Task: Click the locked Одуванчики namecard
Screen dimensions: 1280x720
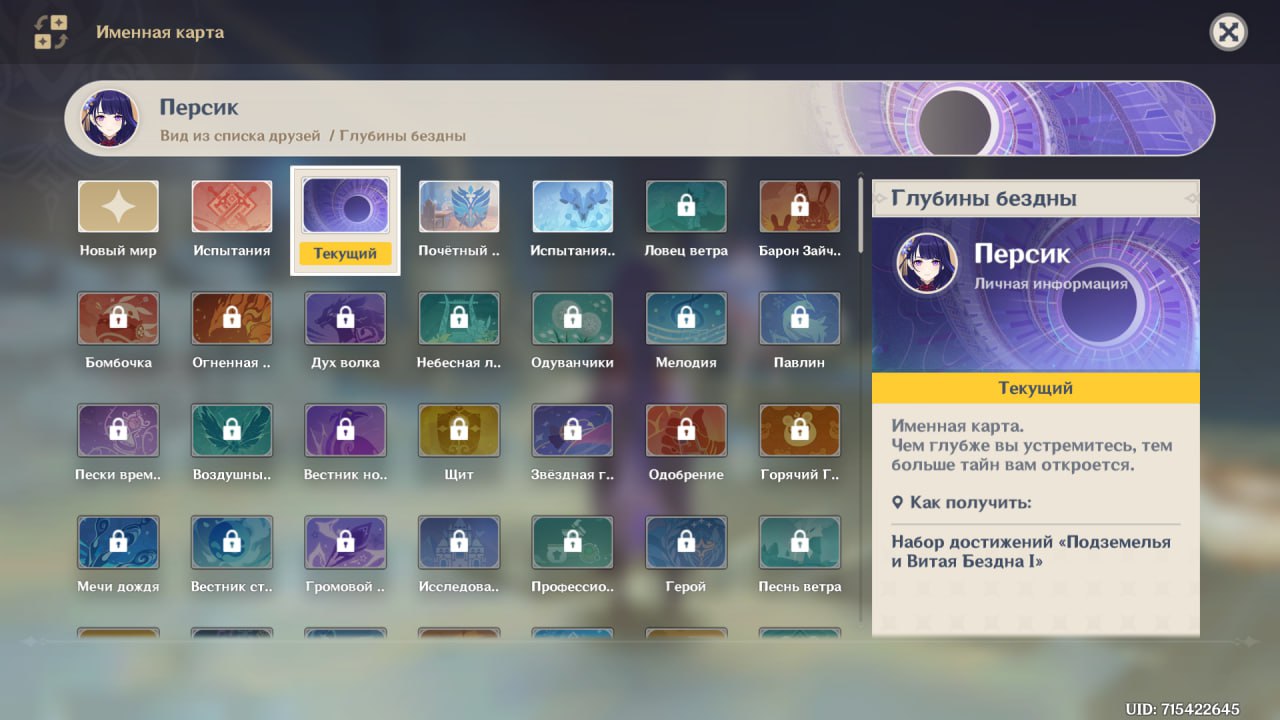Action: click(572, 332)
